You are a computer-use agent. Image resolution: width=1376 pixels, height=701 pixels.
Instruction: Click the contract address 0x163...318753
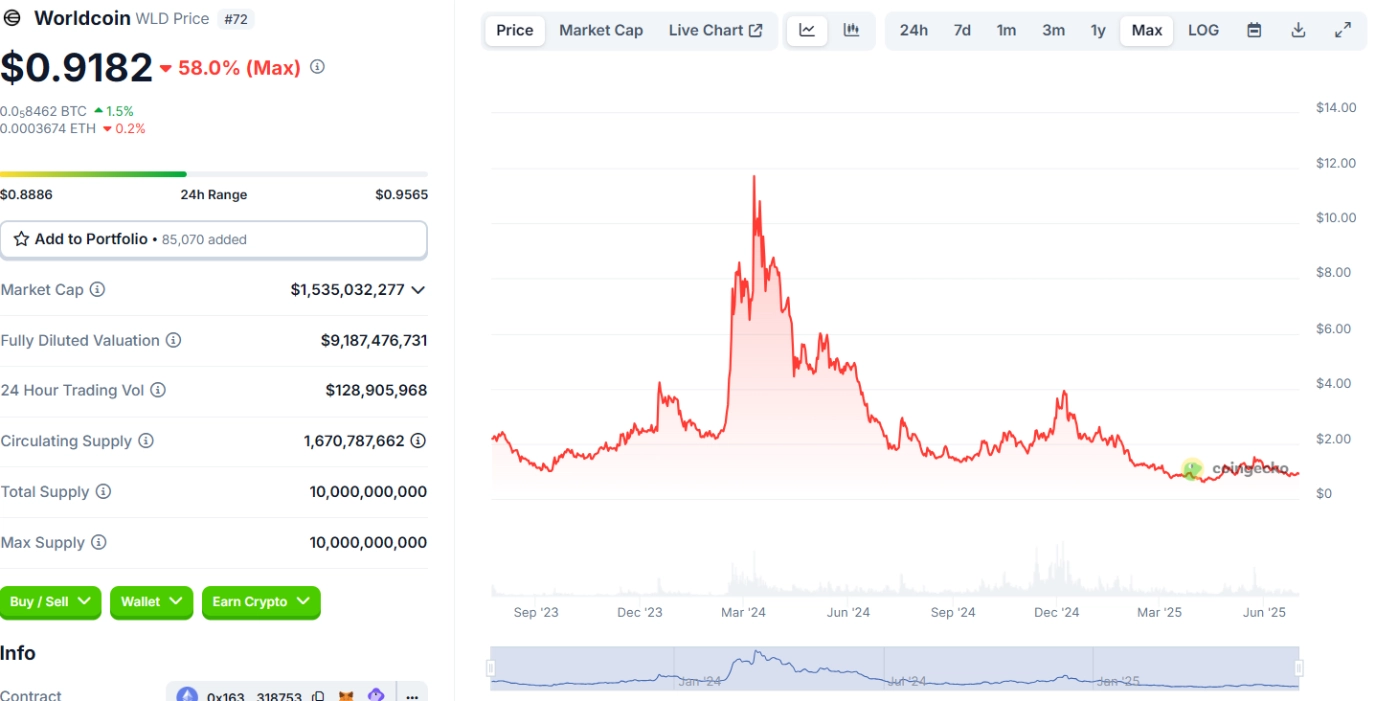(254, 696)
